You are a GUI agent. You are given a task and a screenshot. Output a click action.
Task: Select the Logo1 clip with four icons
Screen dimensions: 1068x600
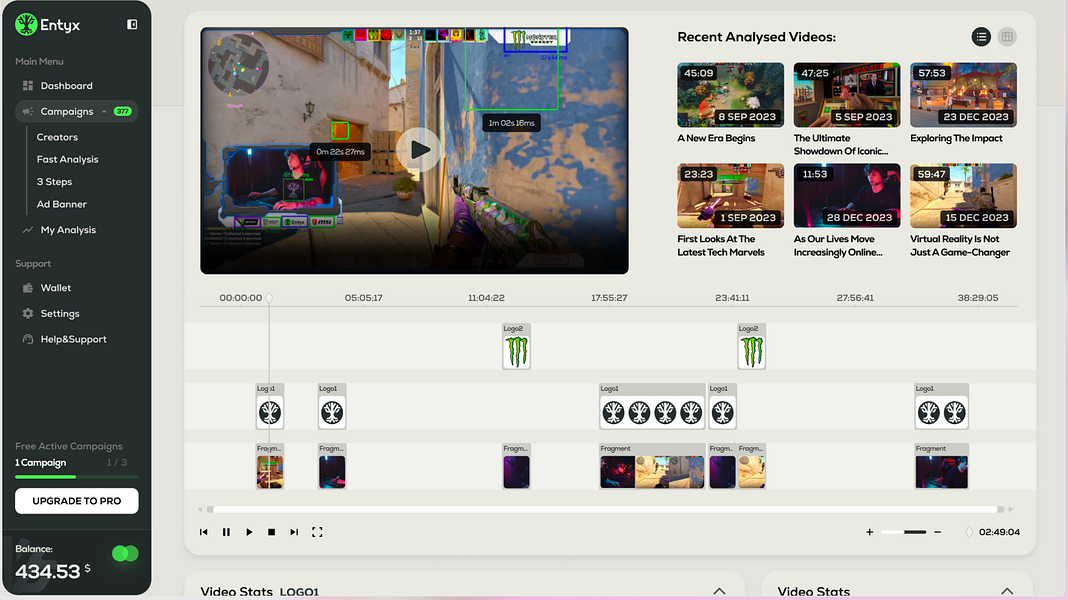(652, 407)
